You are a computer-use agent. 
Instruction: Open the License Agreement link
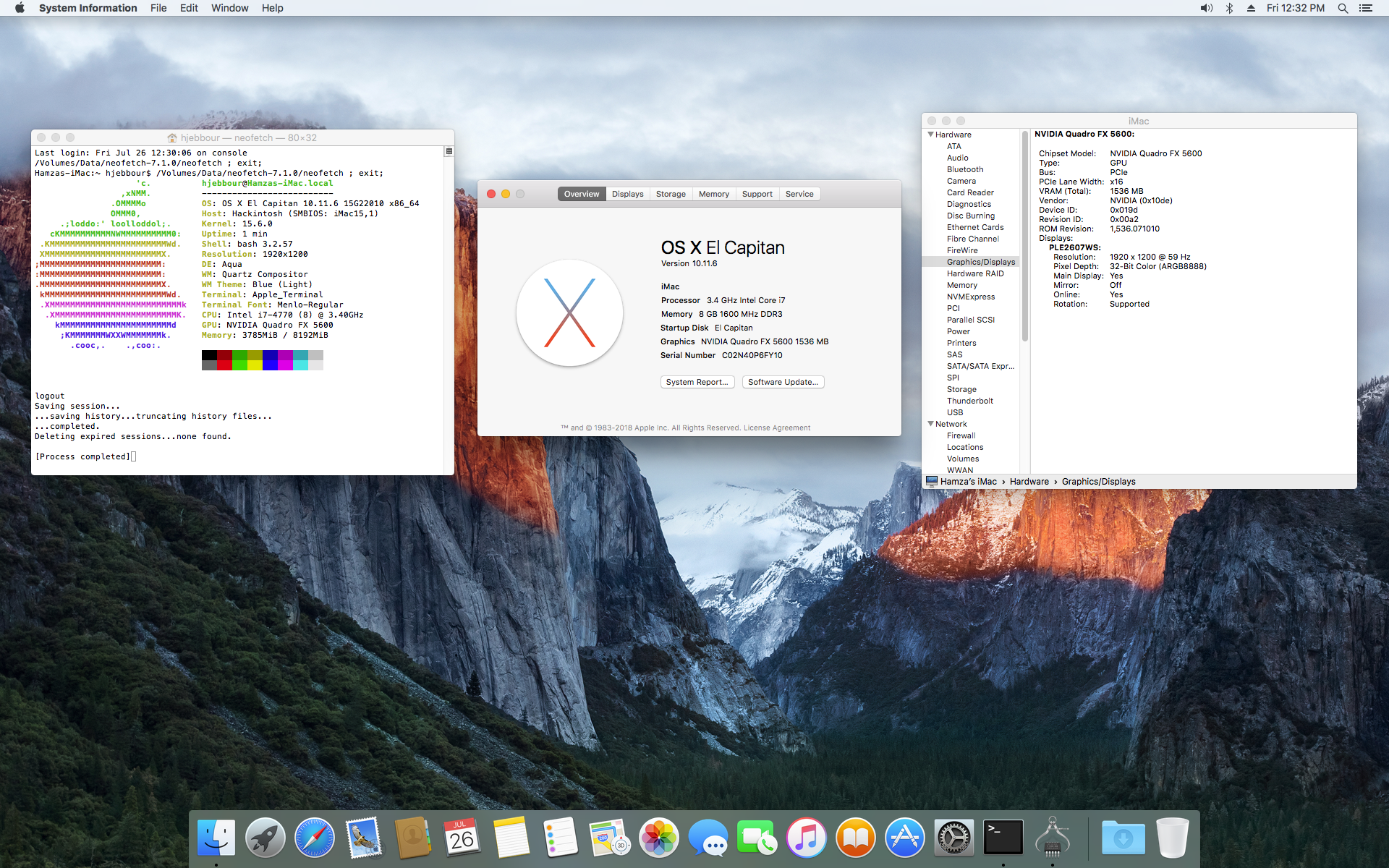(777, 427)
